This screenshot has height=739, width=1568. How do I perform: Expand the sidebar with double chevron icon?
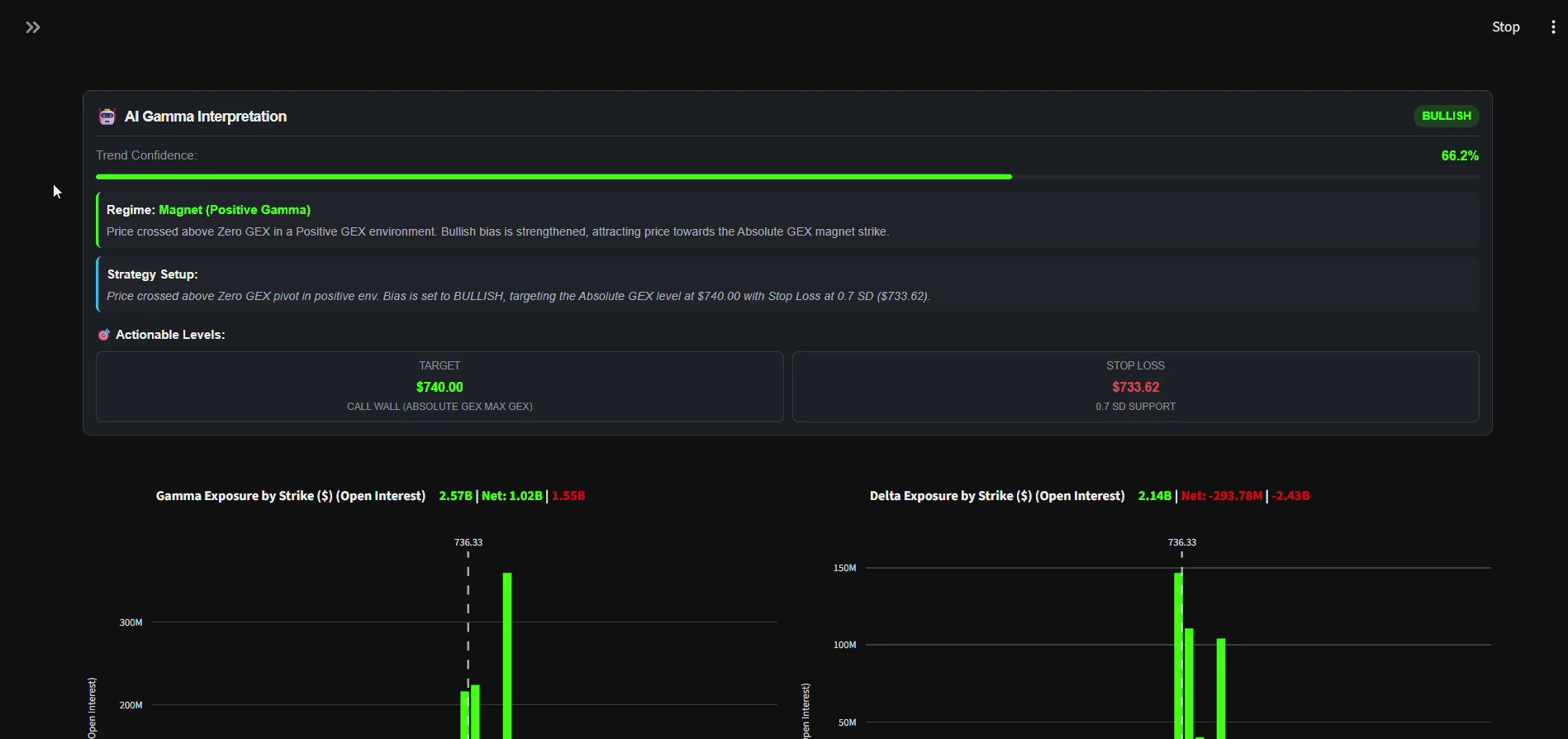click(32, 27)
